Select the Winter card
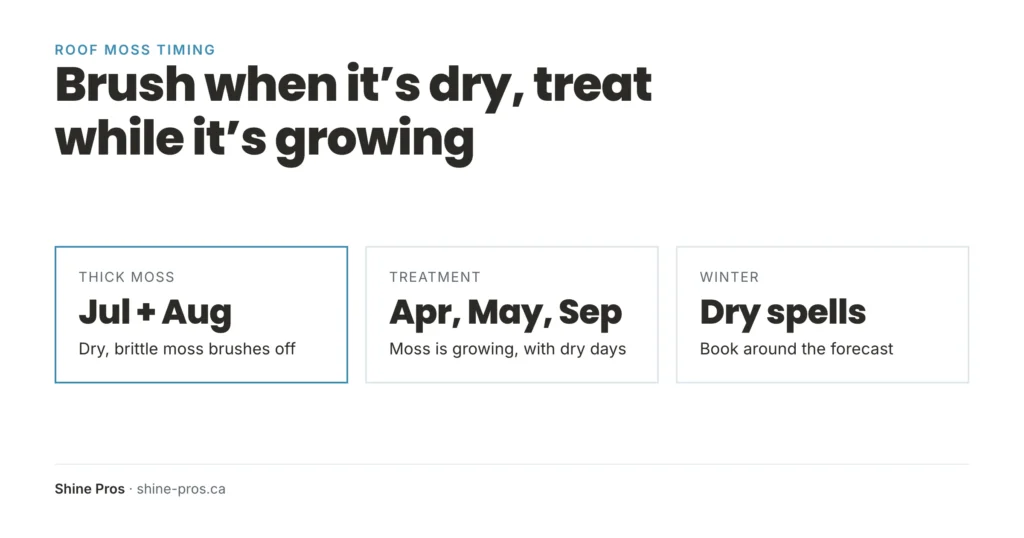 822,315
